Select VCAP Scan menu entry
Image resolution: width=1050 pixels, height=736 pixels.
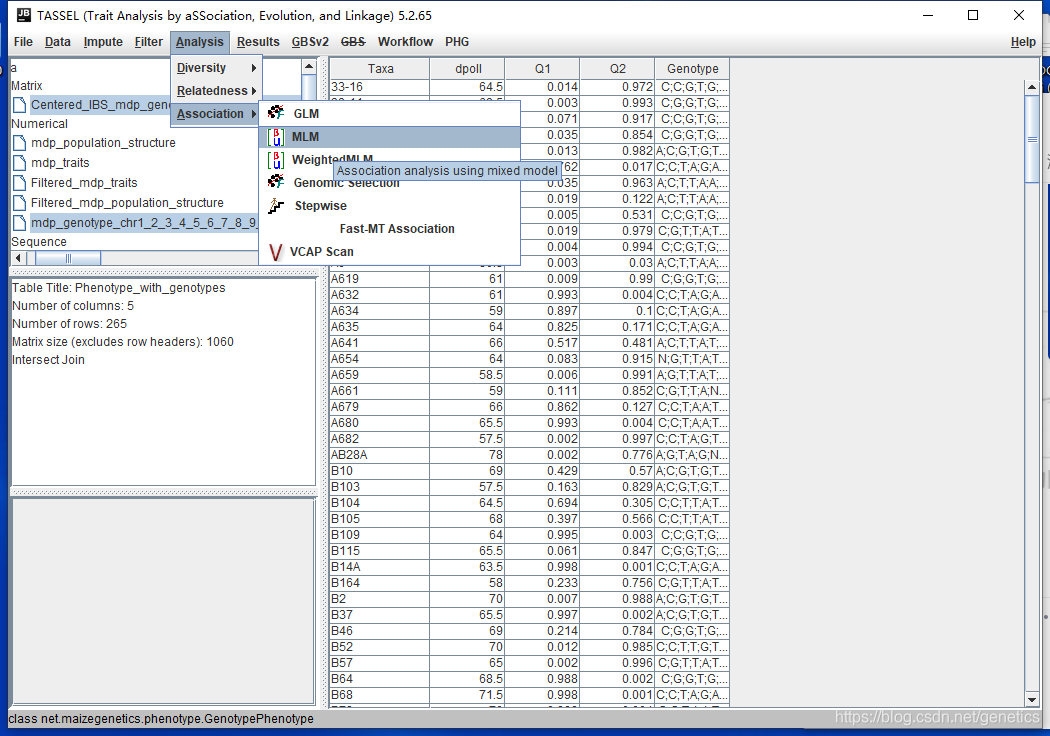tap(390, 252)
